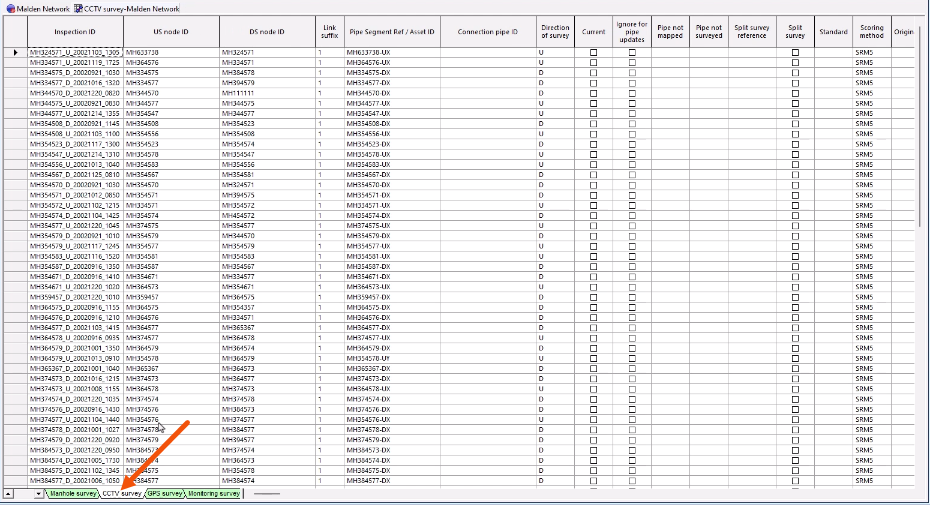
Task: Switch to Monitoring survey tab
Action: pos(213,493)
